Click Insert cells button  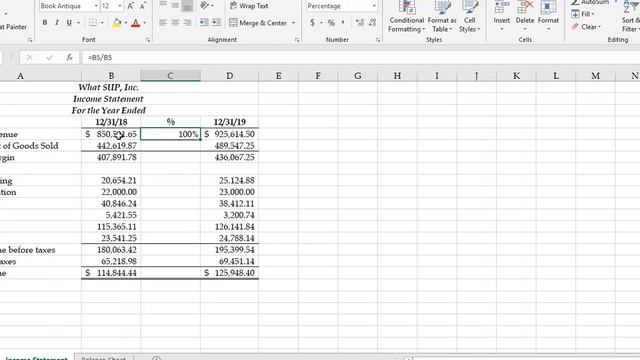[502, 16]
